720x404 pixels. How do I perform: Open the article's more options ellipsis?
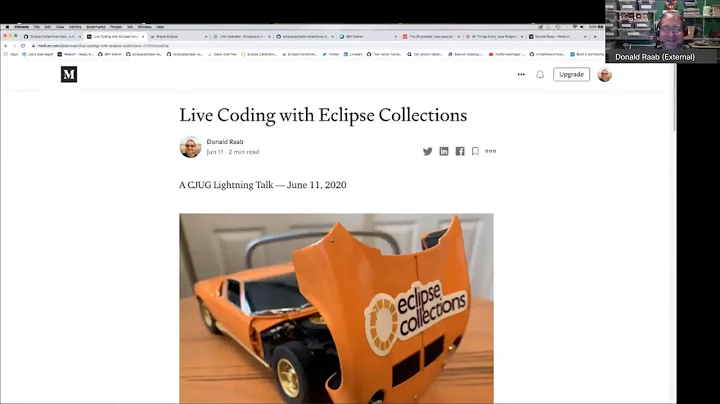(x=490, y=151)
